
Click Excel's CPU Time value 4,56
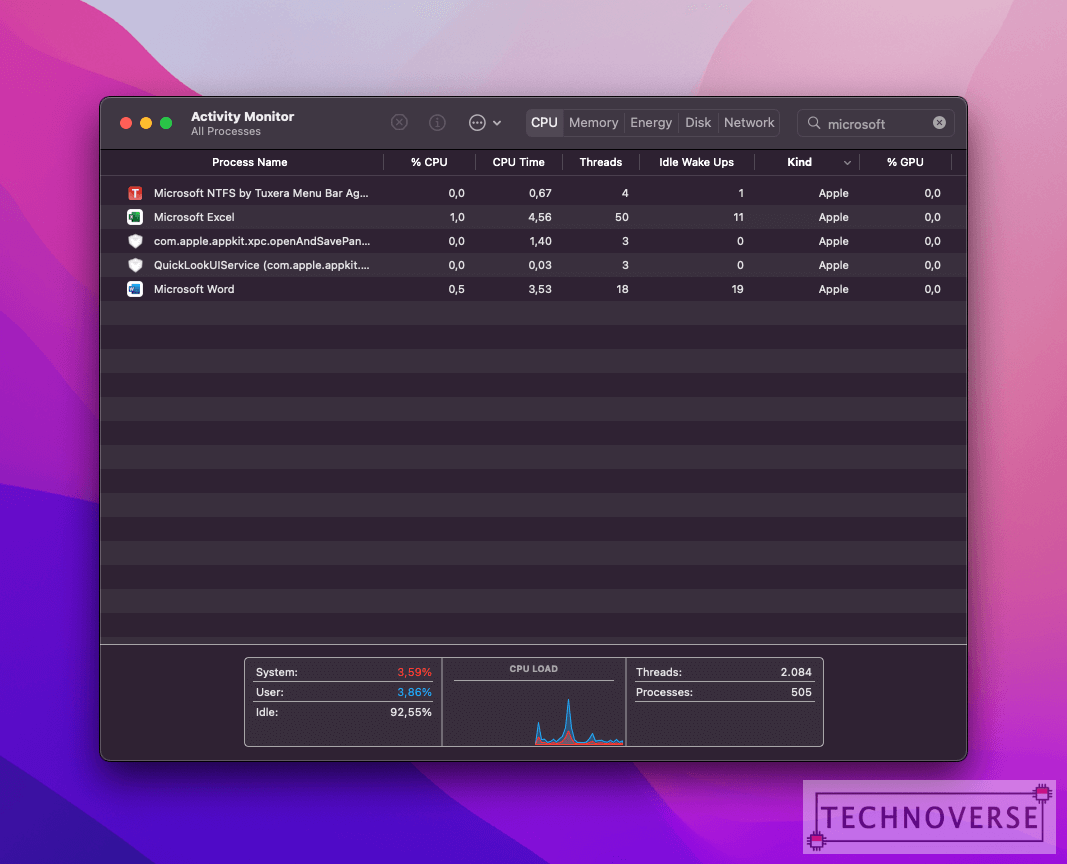540,217
